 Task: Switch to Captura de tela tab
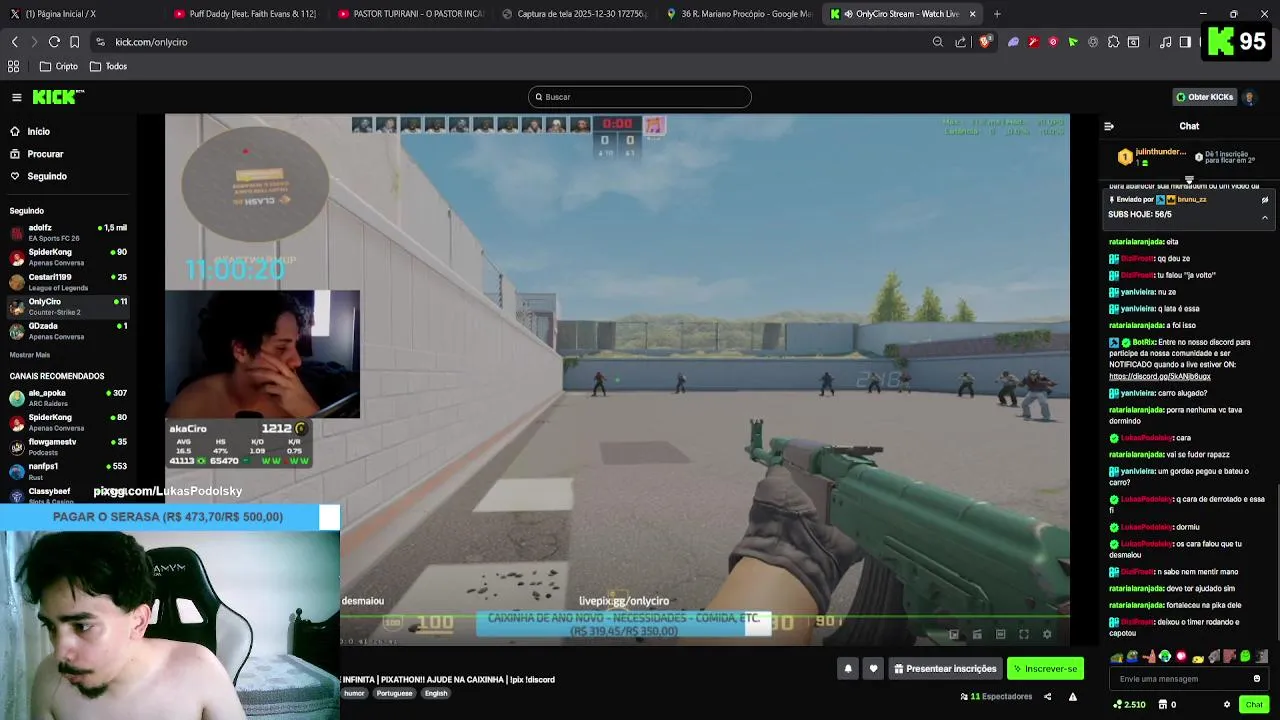point(574,14)
